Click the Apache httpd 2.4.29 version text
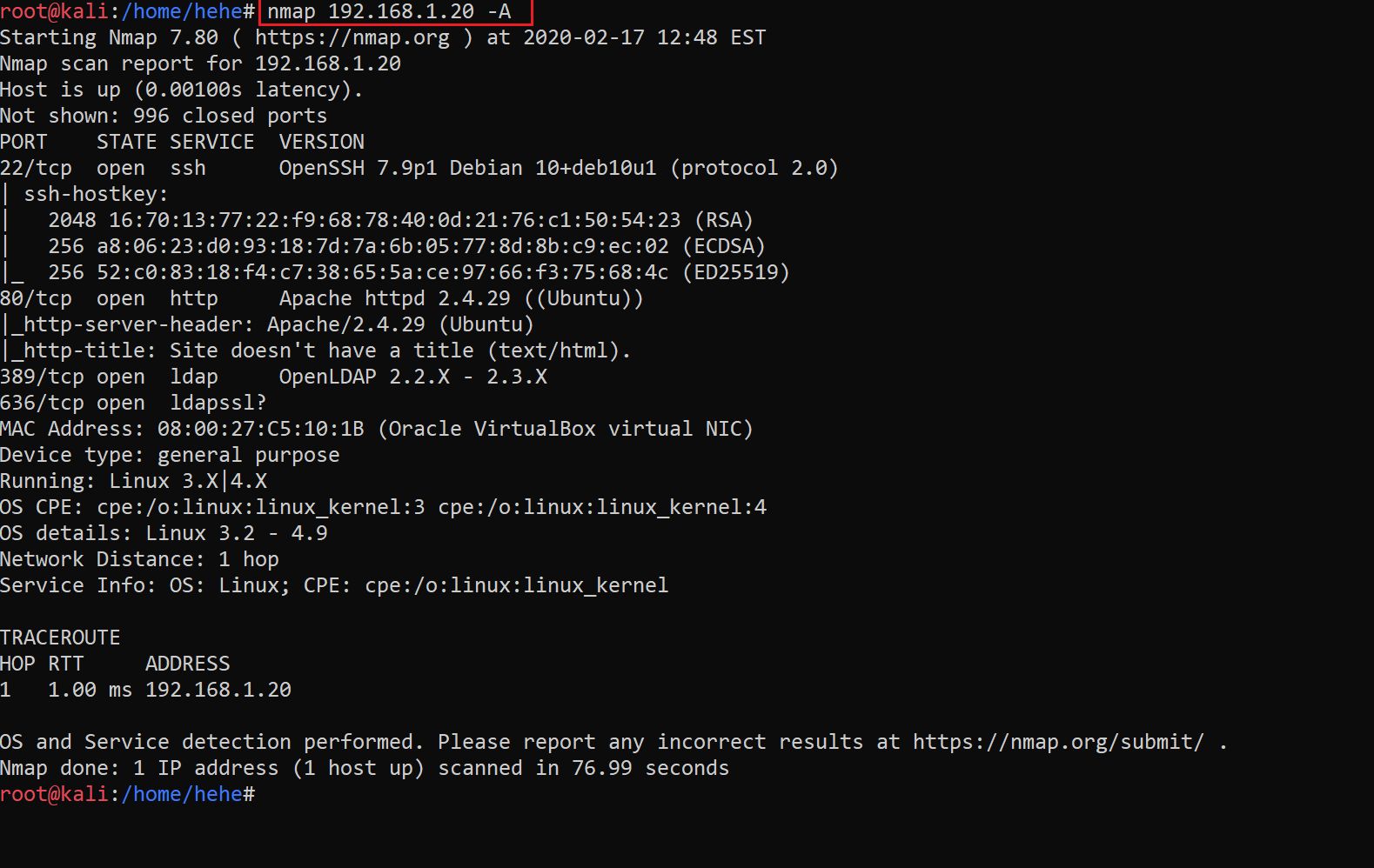This screenshot has height=868, width=1374. pos(394,298)
